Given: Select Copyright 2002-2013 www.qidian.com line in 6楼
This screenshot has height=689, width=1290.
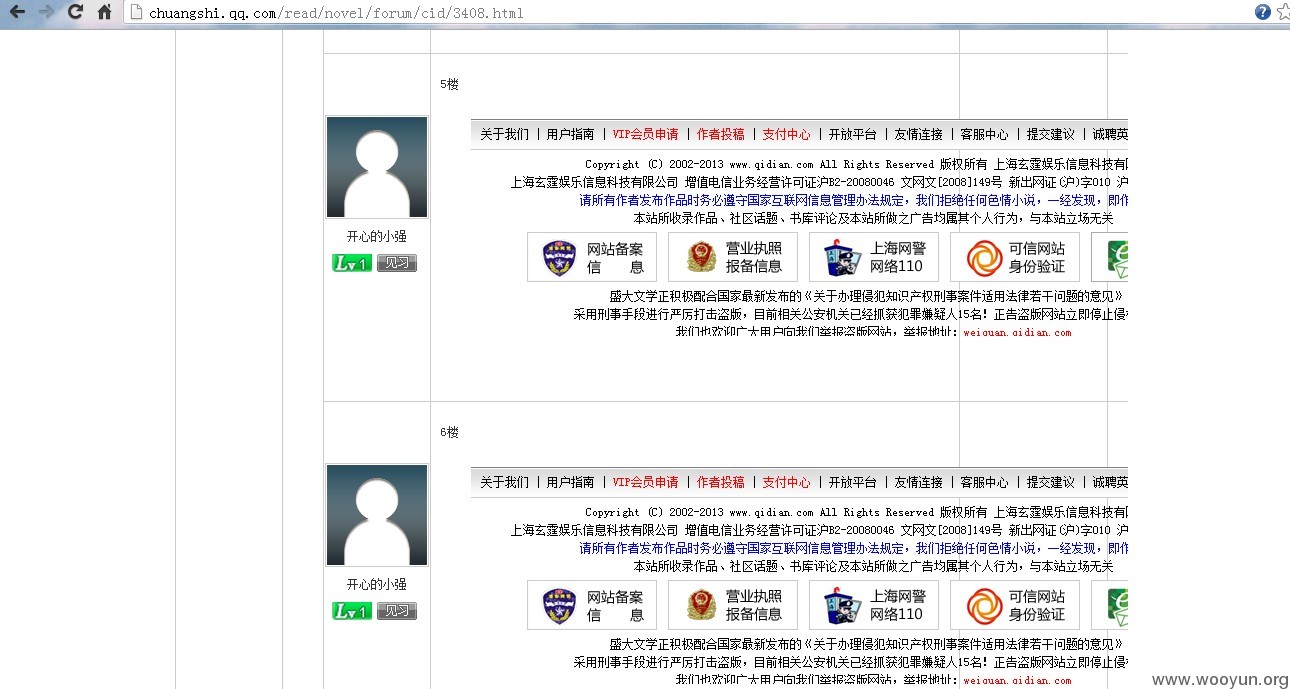Looking at the screenshot, I should pos(856,512).
